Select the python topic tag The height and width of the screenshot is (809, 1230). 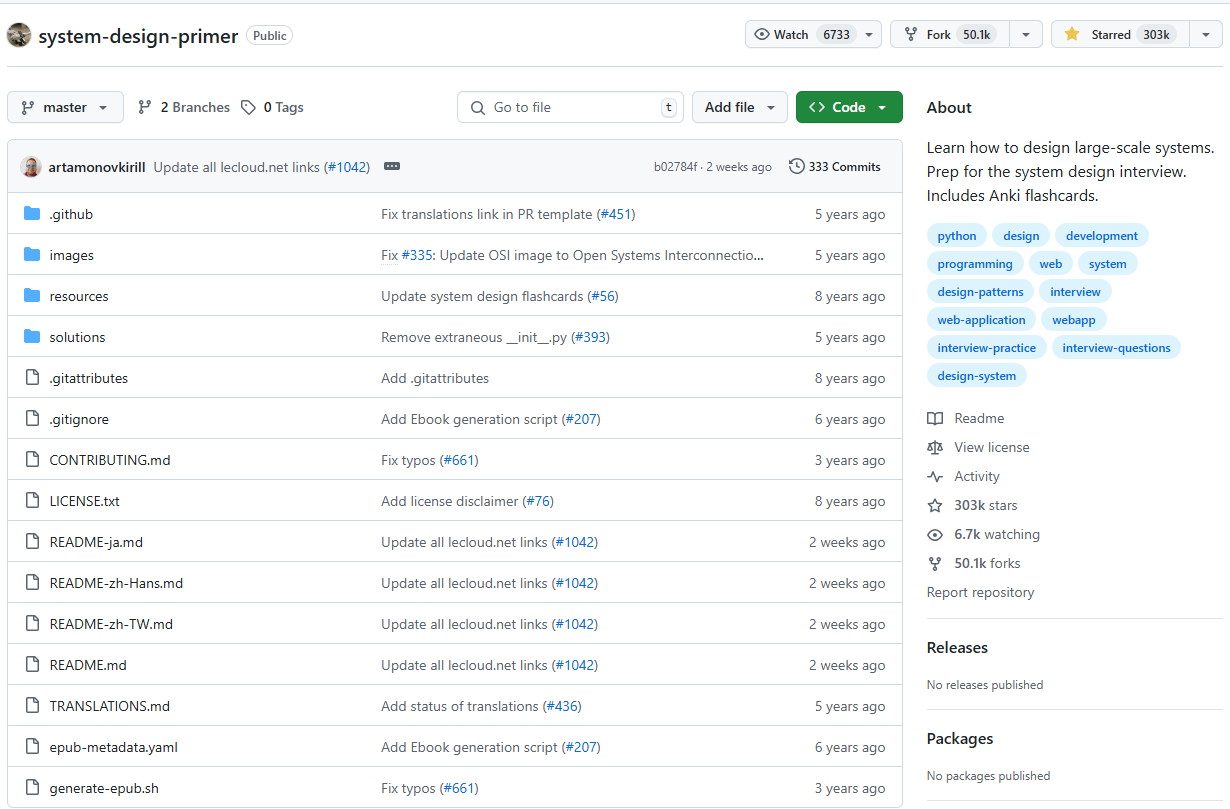click(x=957, y=236)
